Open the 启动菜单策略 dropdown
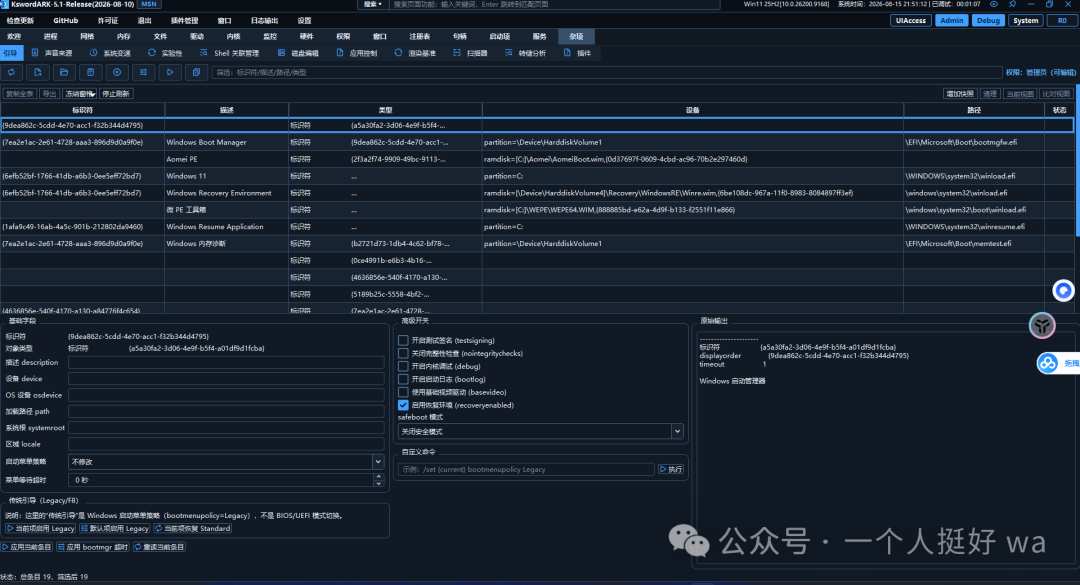The width and height of the screenshot is (1080, 585). [225, 462]
